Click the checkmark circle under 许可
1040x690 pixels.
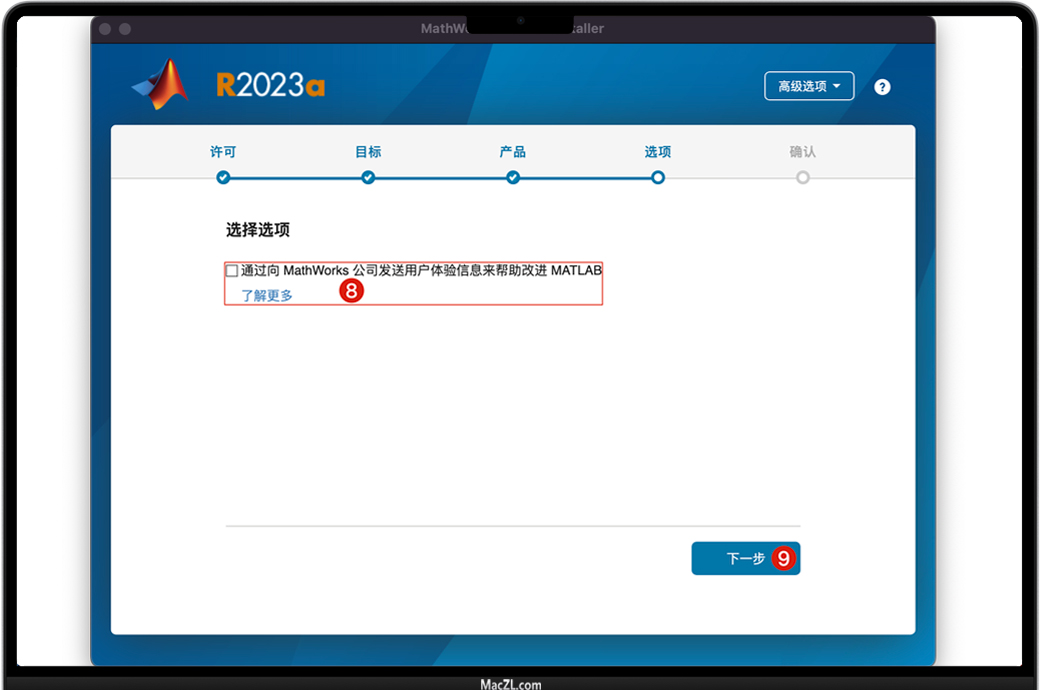[223, 177]
